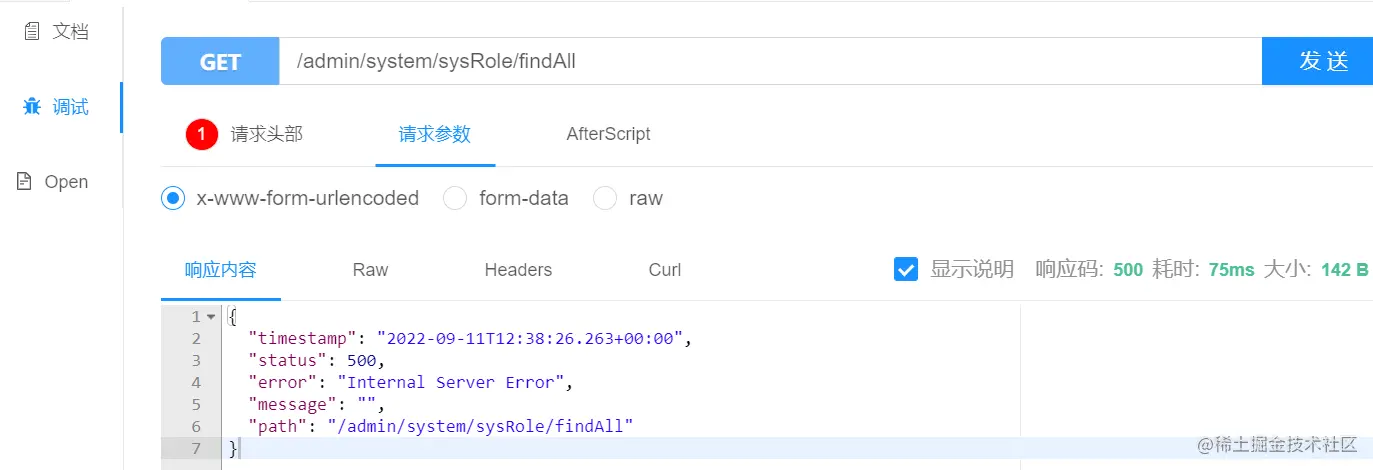Screen dimensions: 1373x470
Task: Open the GET method selector
Action: tap(220, 61)
